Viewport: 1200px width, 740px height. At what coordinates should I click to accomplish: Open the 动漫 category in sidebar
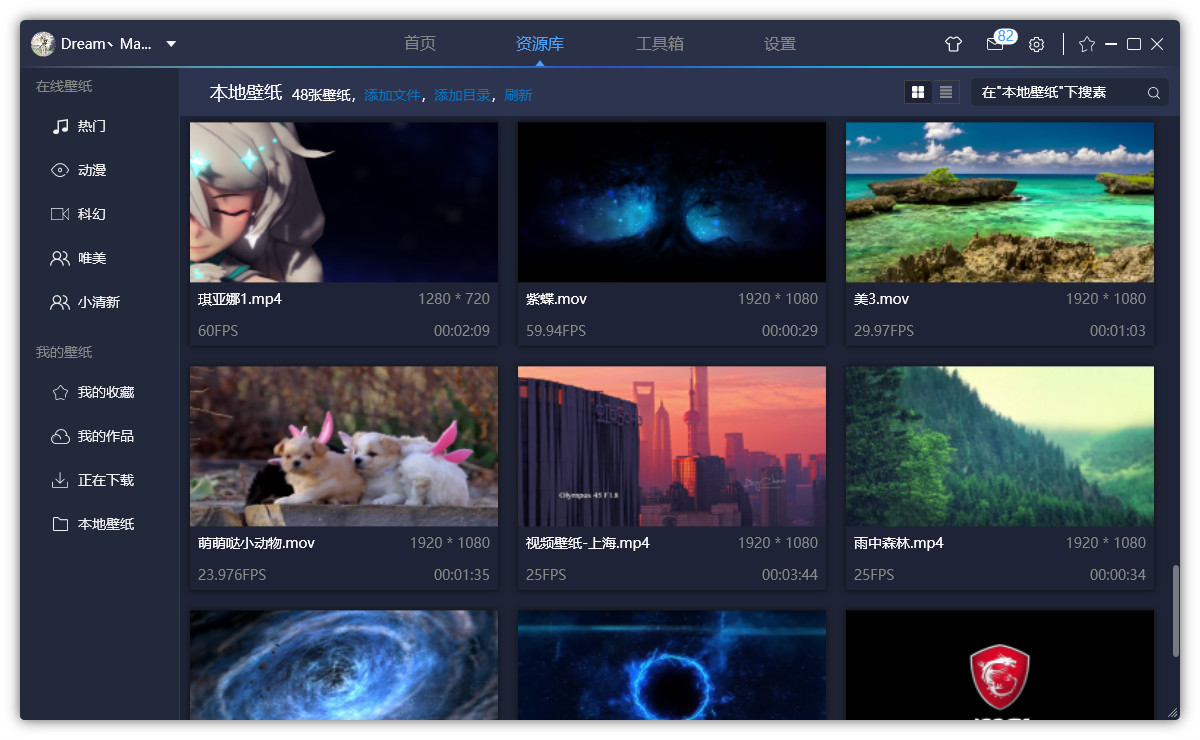[x=92, y=170]
